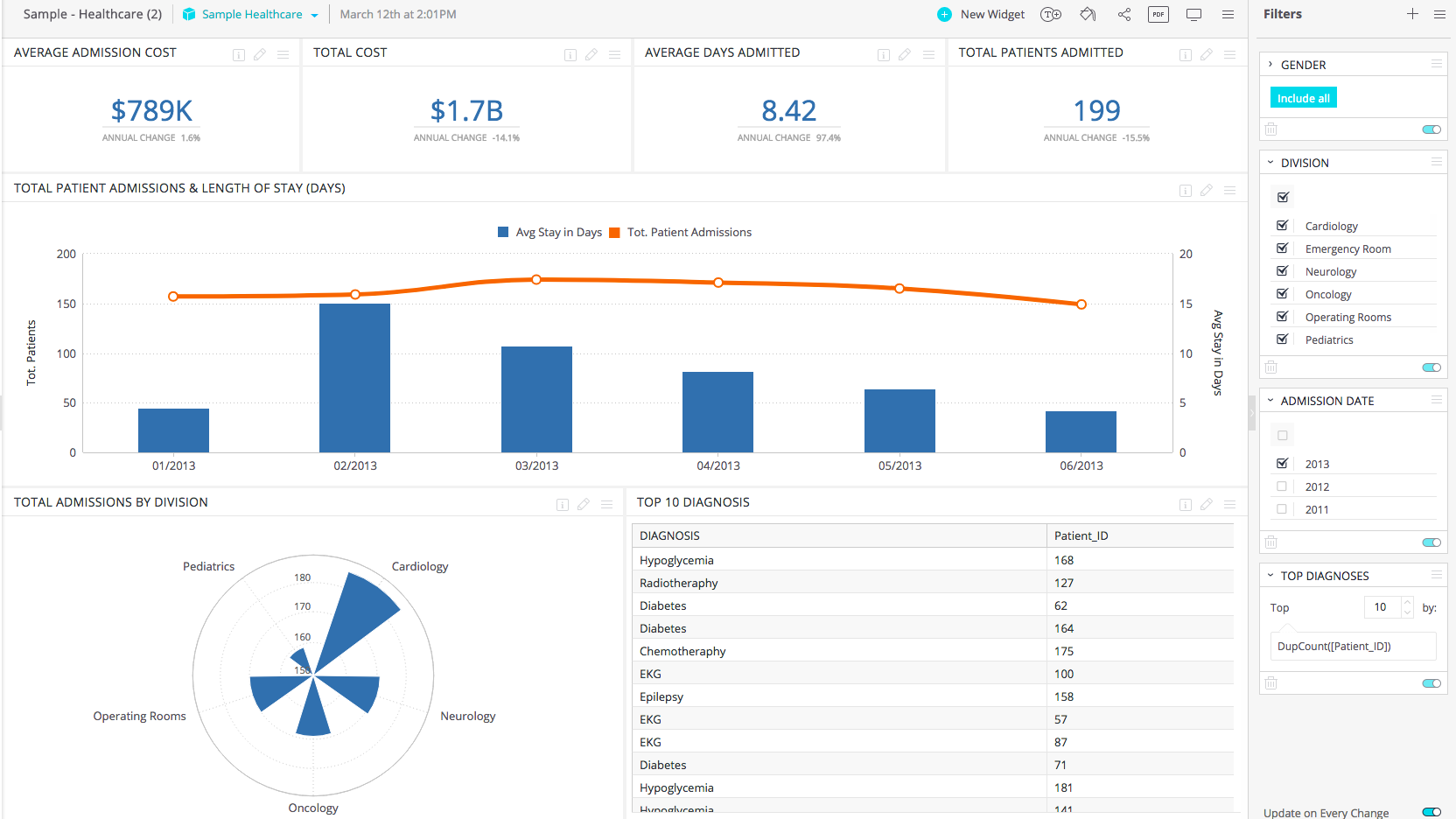The width and height of the screenshot is (1456, 819).
Task: Open the Admission Date filter options menu
Action: (x=1436, y=400)
